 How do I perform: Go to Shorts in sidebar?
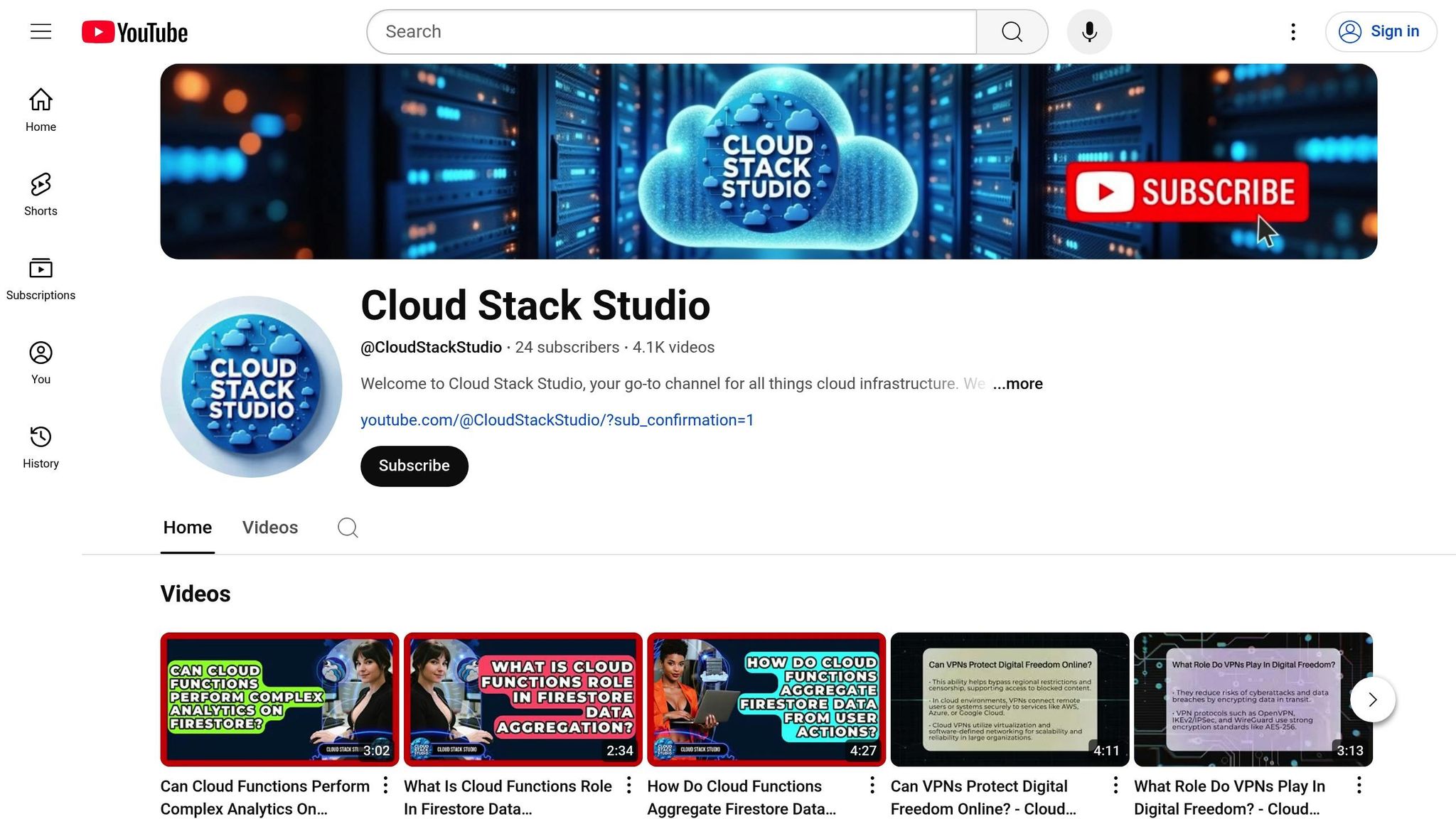pos(41,194)
